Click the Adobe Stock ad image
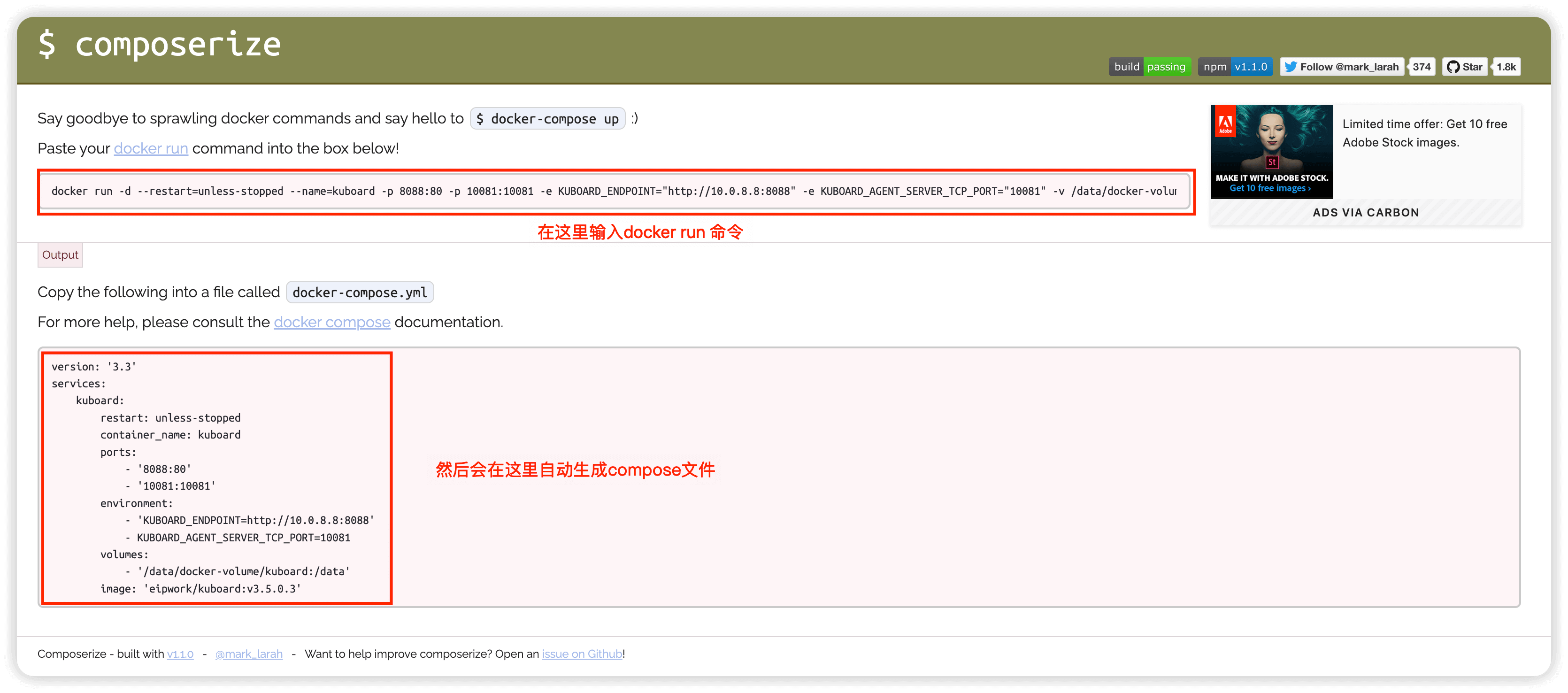Screen dimensions: 1568x693 coord(1272,146)
